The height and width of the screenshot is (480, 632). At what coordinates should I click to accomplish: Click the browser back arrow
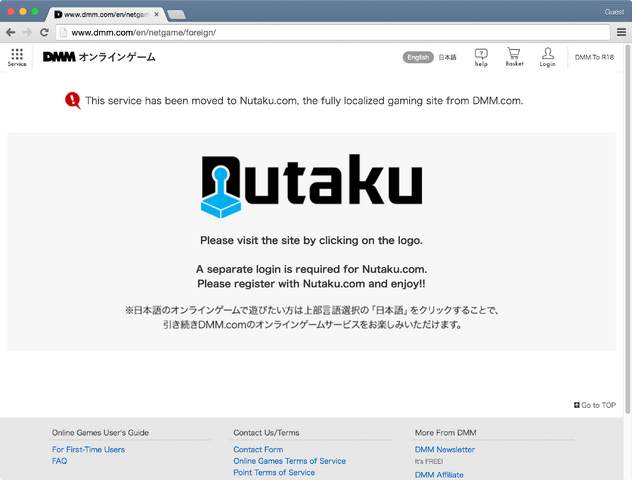click(x=11, y=32)
